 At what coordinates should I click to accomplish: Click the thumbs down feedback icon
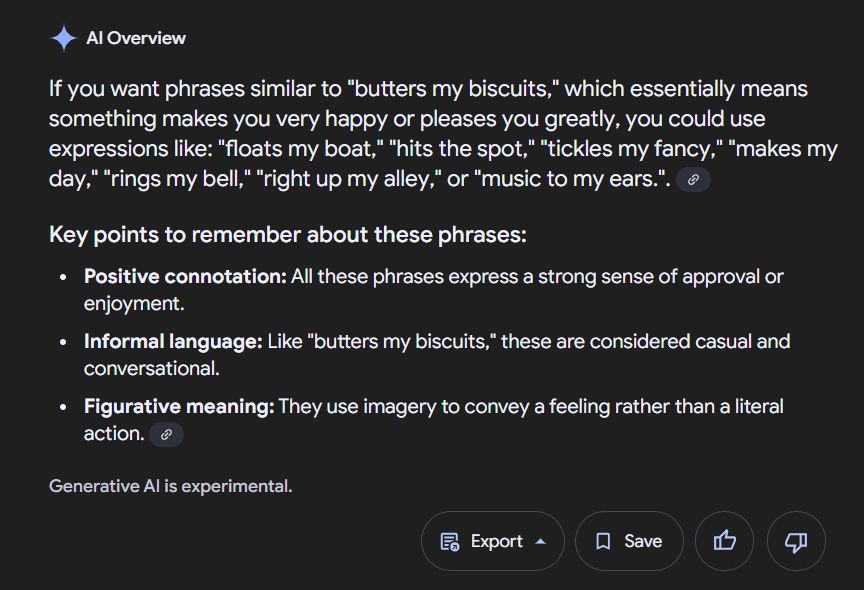click(796, 542)
